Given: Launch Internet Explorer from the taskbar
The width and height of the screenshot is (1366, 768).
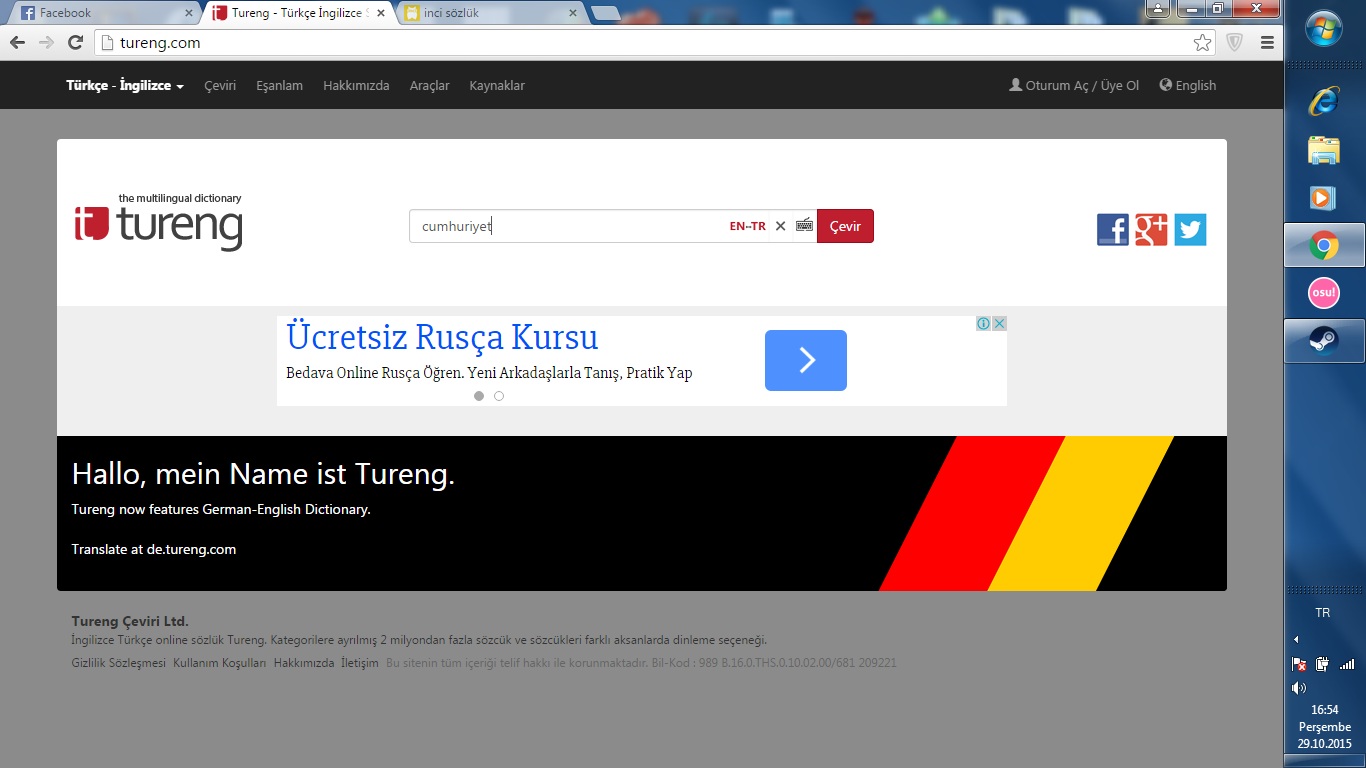Looking at the screenshot, I should 1324,100.
